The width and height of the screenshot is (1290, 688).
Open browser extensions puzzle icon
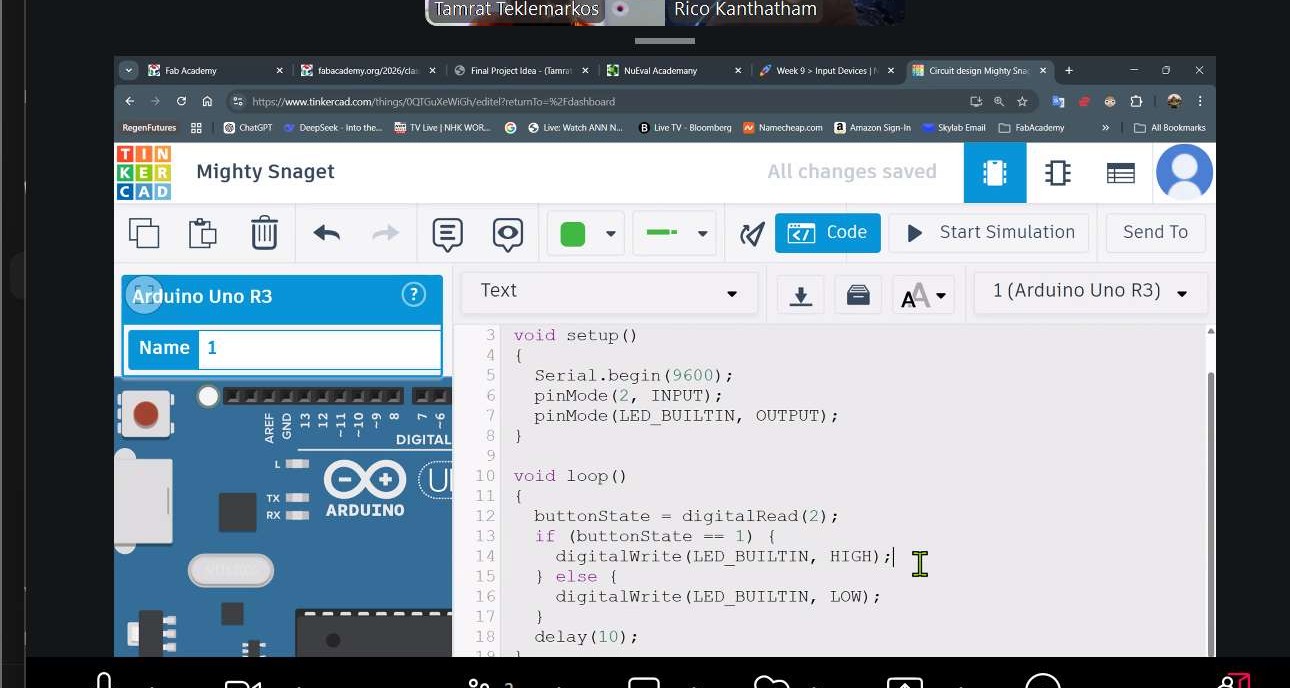coord(1136,101)
